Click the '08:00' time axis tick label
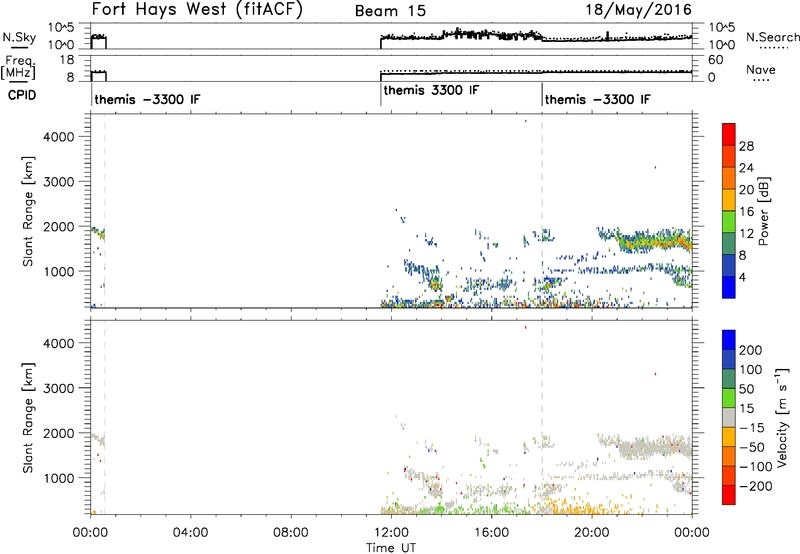This screenshot has width=800, height=554. (291, 533)
